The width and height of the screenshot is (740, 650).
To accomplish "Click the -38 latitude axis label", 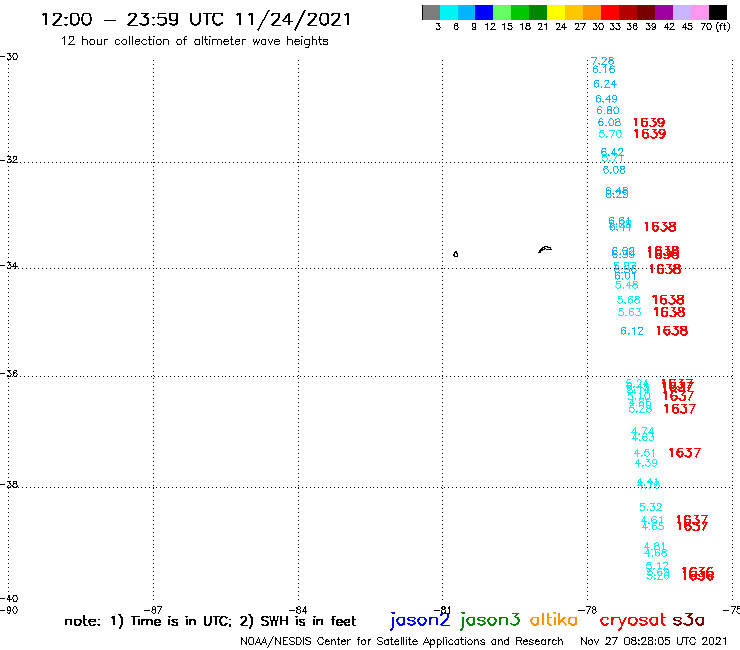I will point(9,485).
